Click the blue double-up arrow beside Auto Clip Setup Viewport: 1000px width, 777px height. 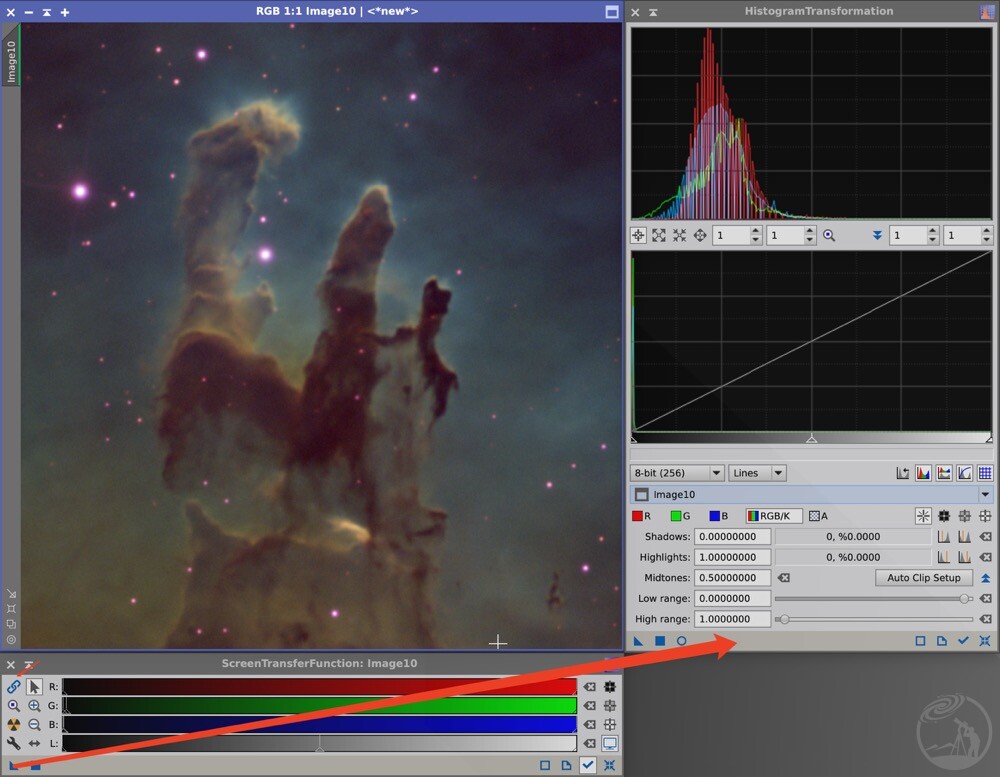(x=985, y=578)
